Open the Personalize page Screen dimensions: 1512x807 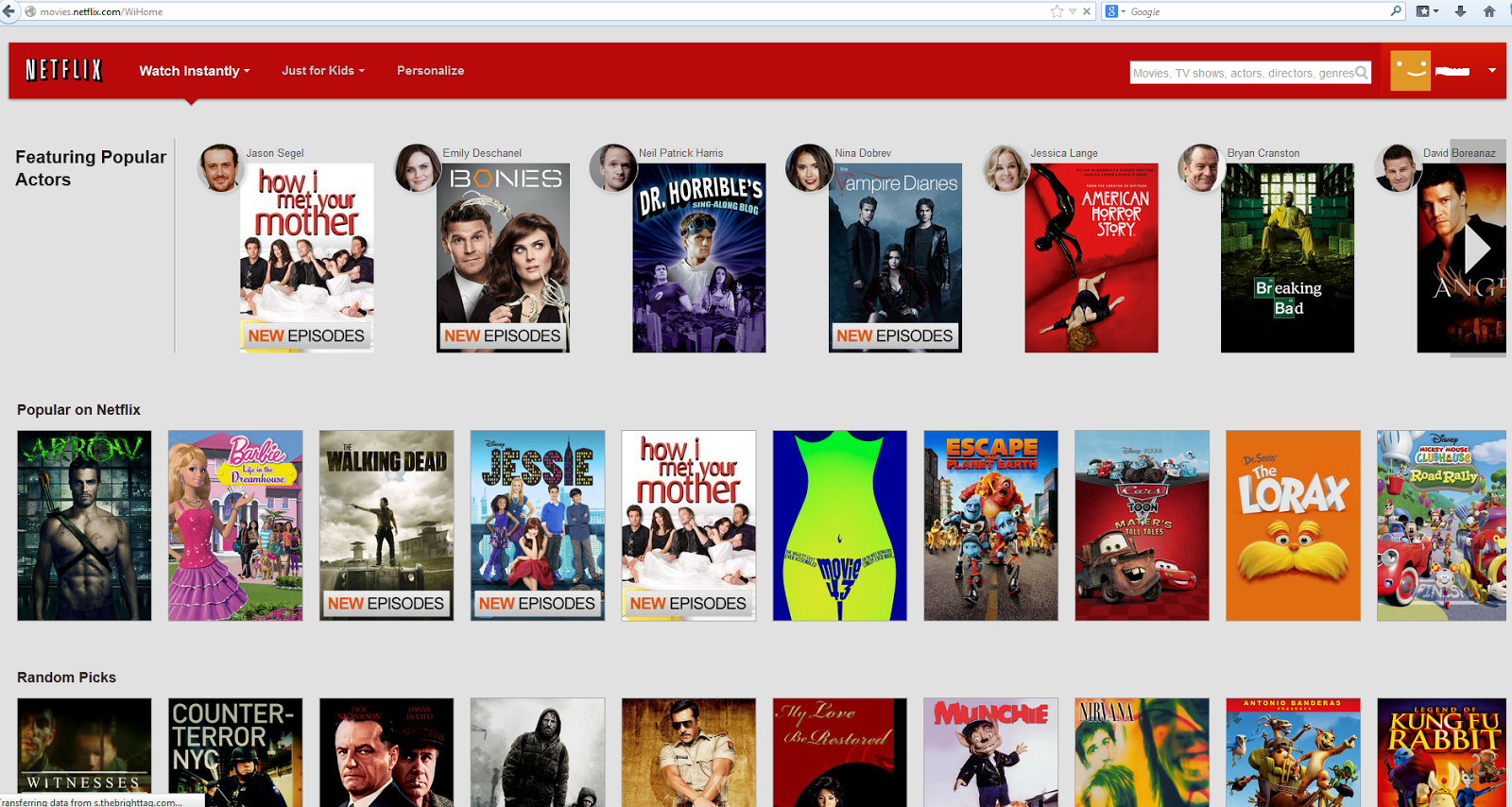(430, 71)
